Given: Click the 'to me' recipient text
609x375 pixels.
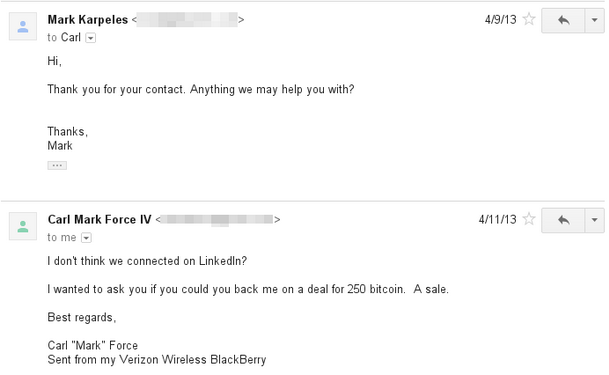Looking at the screenshot, I should (x=62, y=238).
